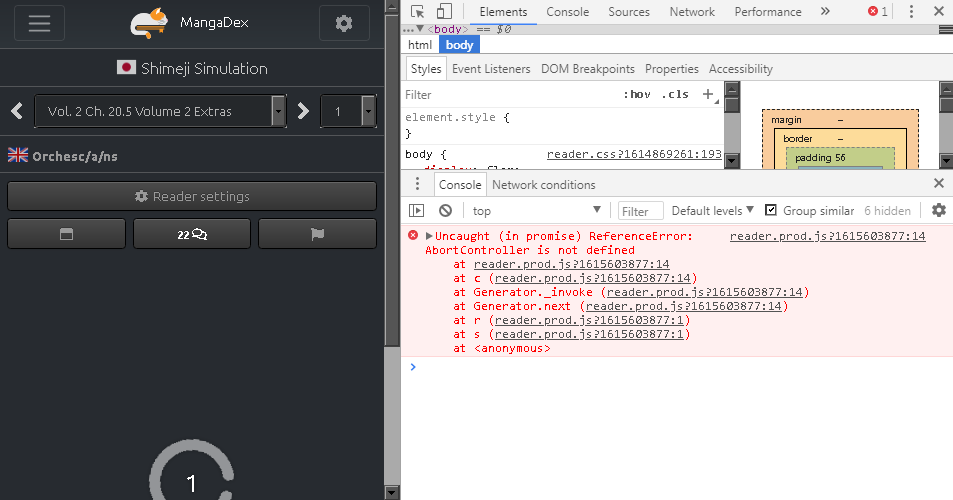This screenshot has width=953, height=500.
Task: Switch to the Event Listeners tab
Action: pyautogui.click(x=491, y=69)
